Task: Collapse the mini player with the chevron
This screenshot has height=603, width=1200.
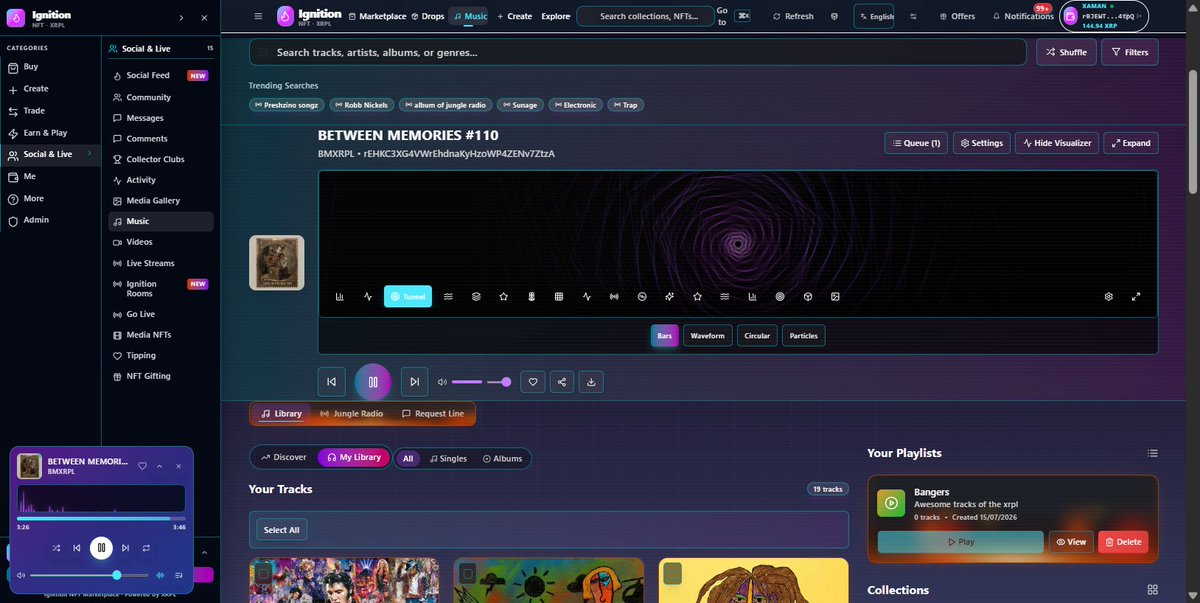Action: (160, 466)
